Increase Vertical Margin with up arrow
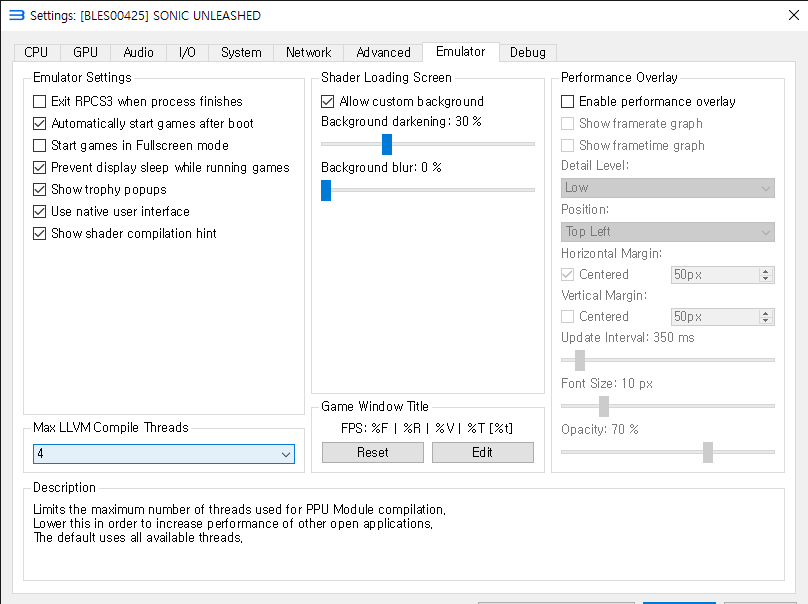Viewport: 808px width, 604px height. click(766, 313)
